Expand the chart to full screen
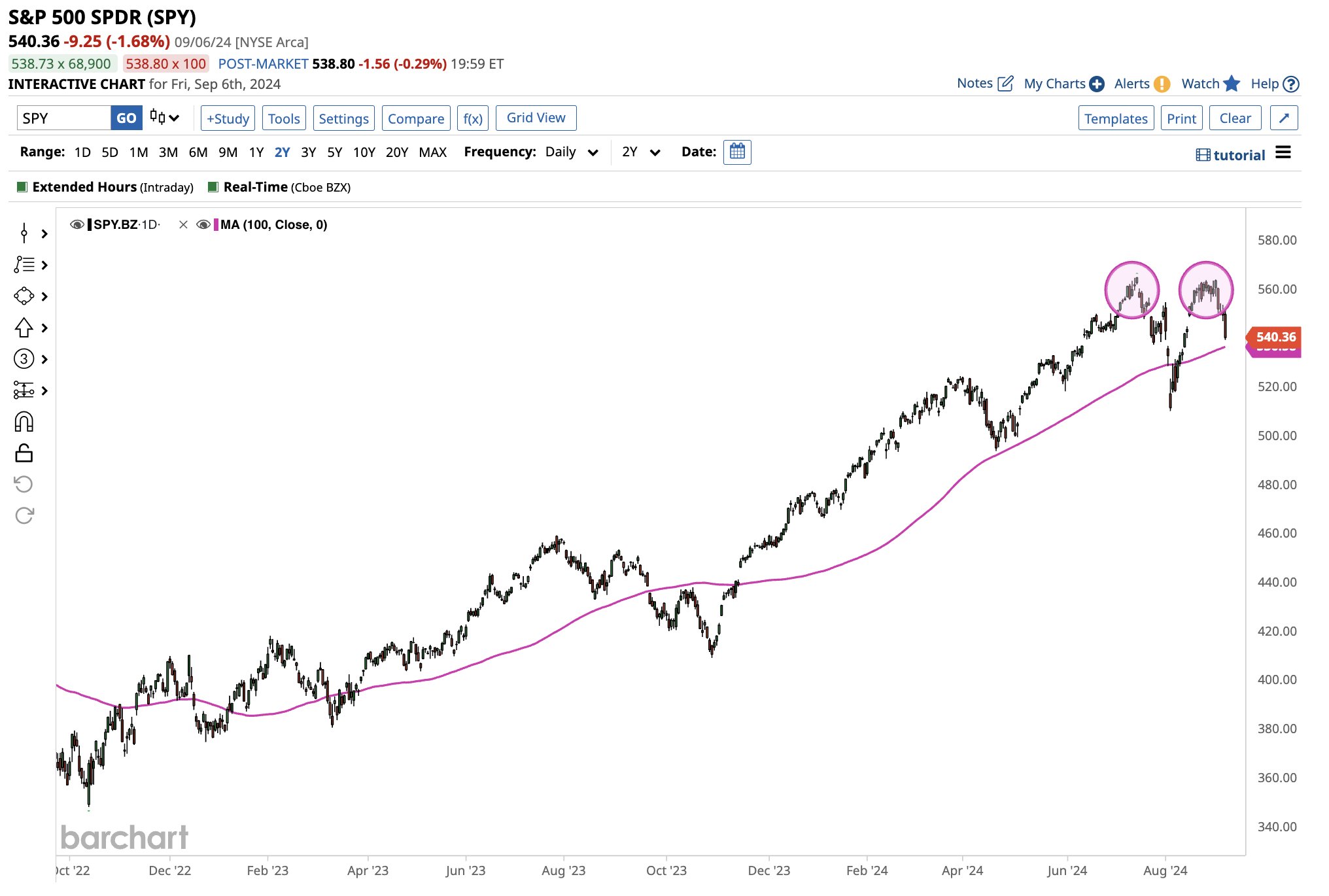The height and width of the screenshot is (896, 1329). [1284, 118]
